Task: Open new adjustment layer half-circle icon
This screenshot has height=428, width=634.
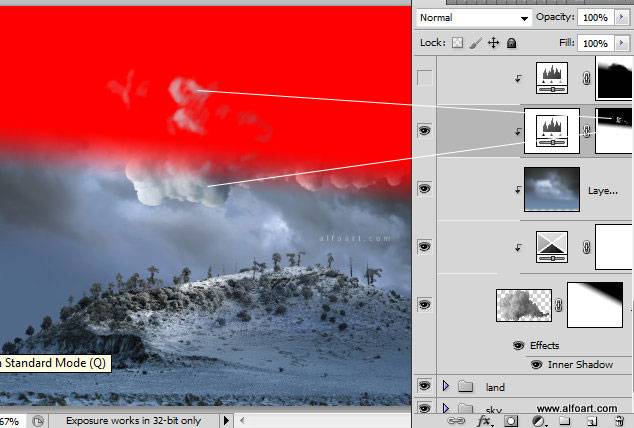Action: tap(538, 421)
